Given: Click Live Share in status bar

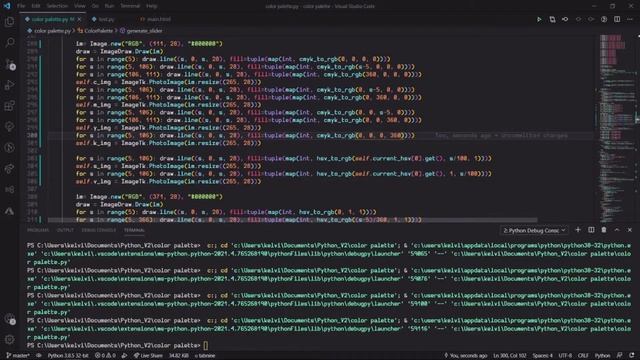Looking at the screenshot, I should 148,356.
